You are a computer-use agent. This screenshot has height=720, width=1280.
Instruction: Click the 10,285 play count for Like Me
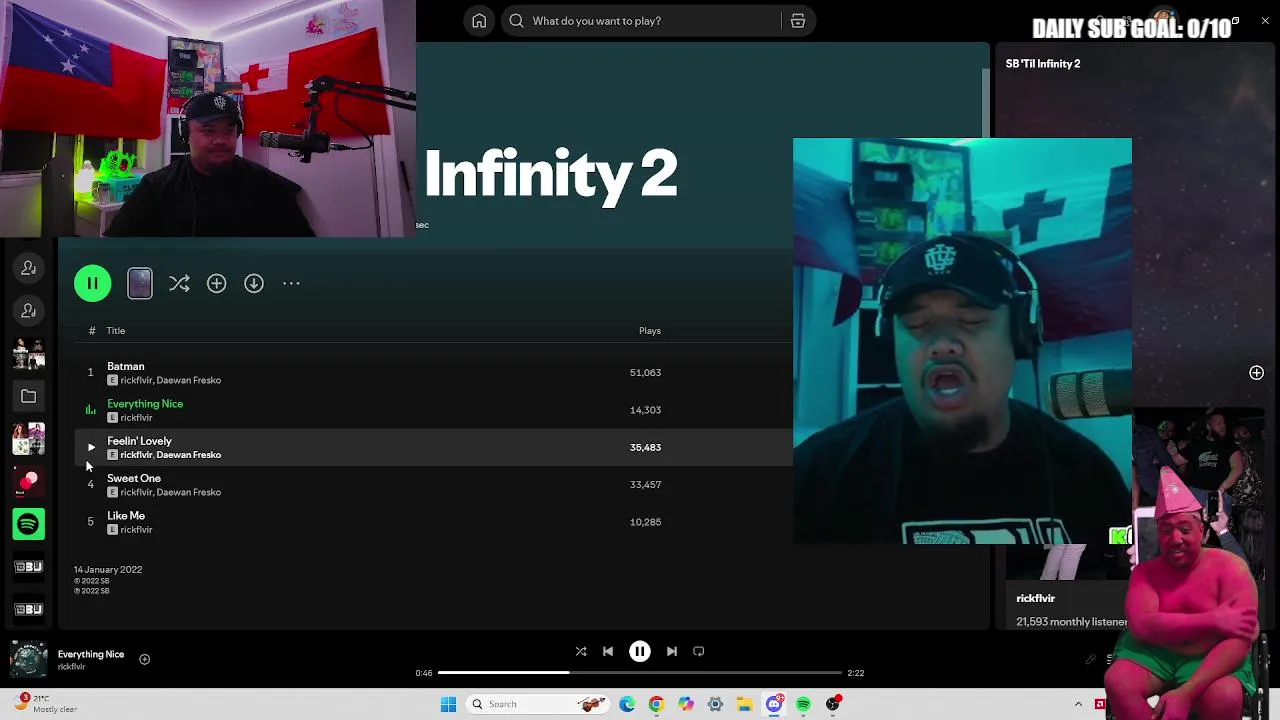point(645,522)
